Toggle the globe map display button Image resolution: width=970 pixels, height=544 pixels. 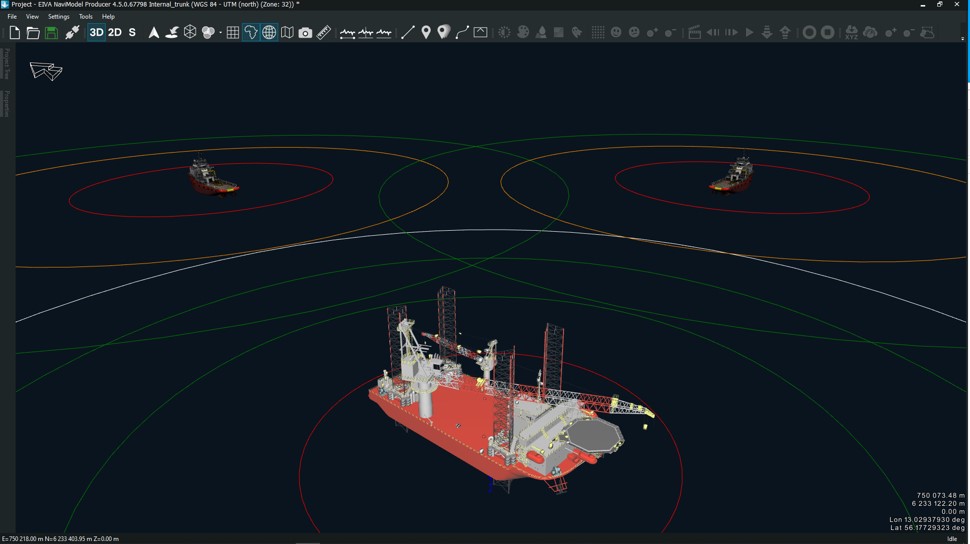[269, 33]
